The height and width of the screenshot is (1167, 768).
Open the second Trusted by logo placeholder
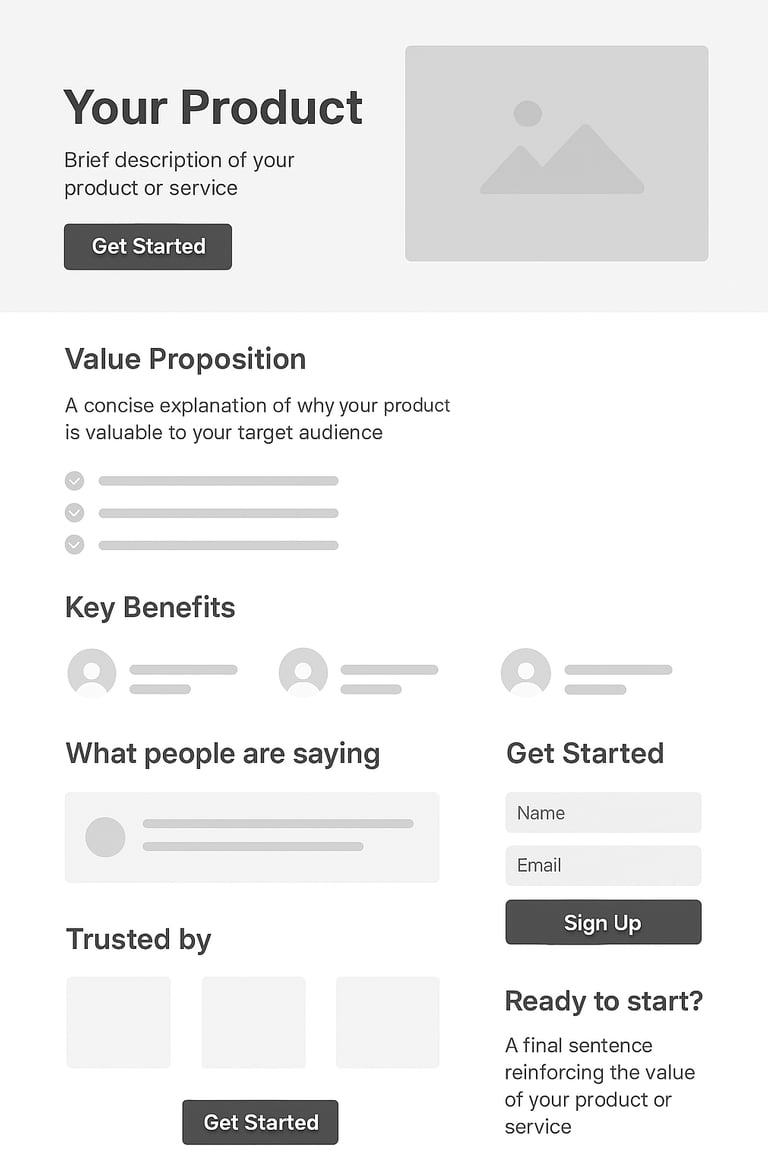(x=253, y=1022)
